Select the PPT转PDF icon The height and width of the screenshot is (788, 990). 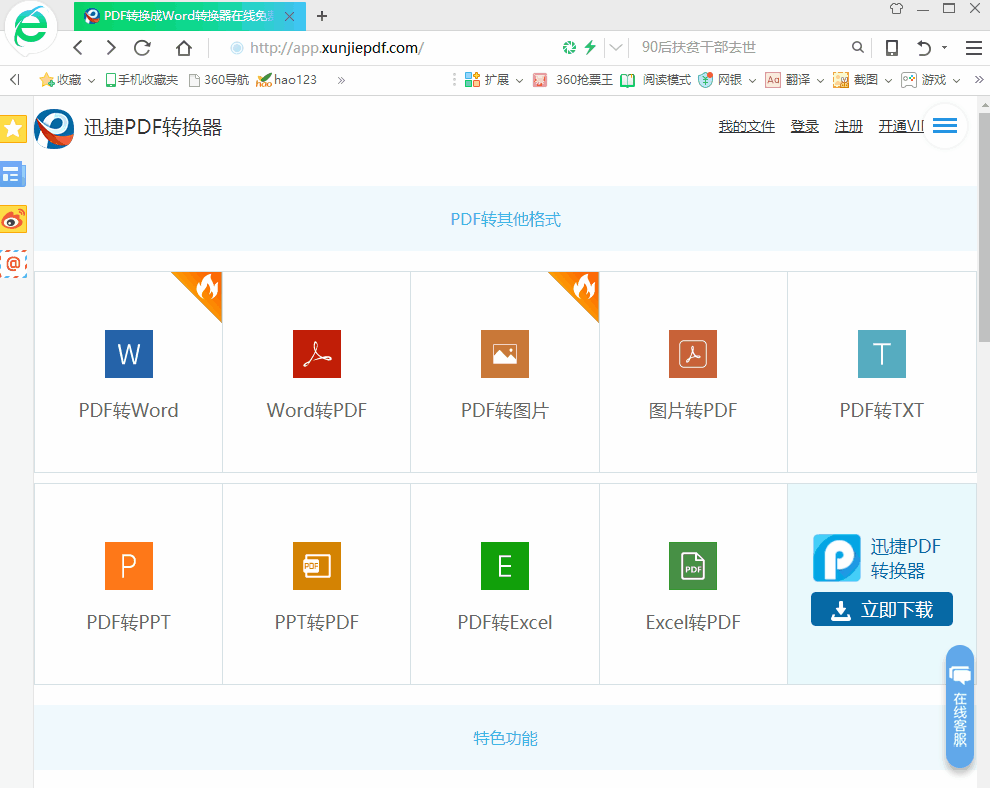pyautogui.click(x=317, y=566)
